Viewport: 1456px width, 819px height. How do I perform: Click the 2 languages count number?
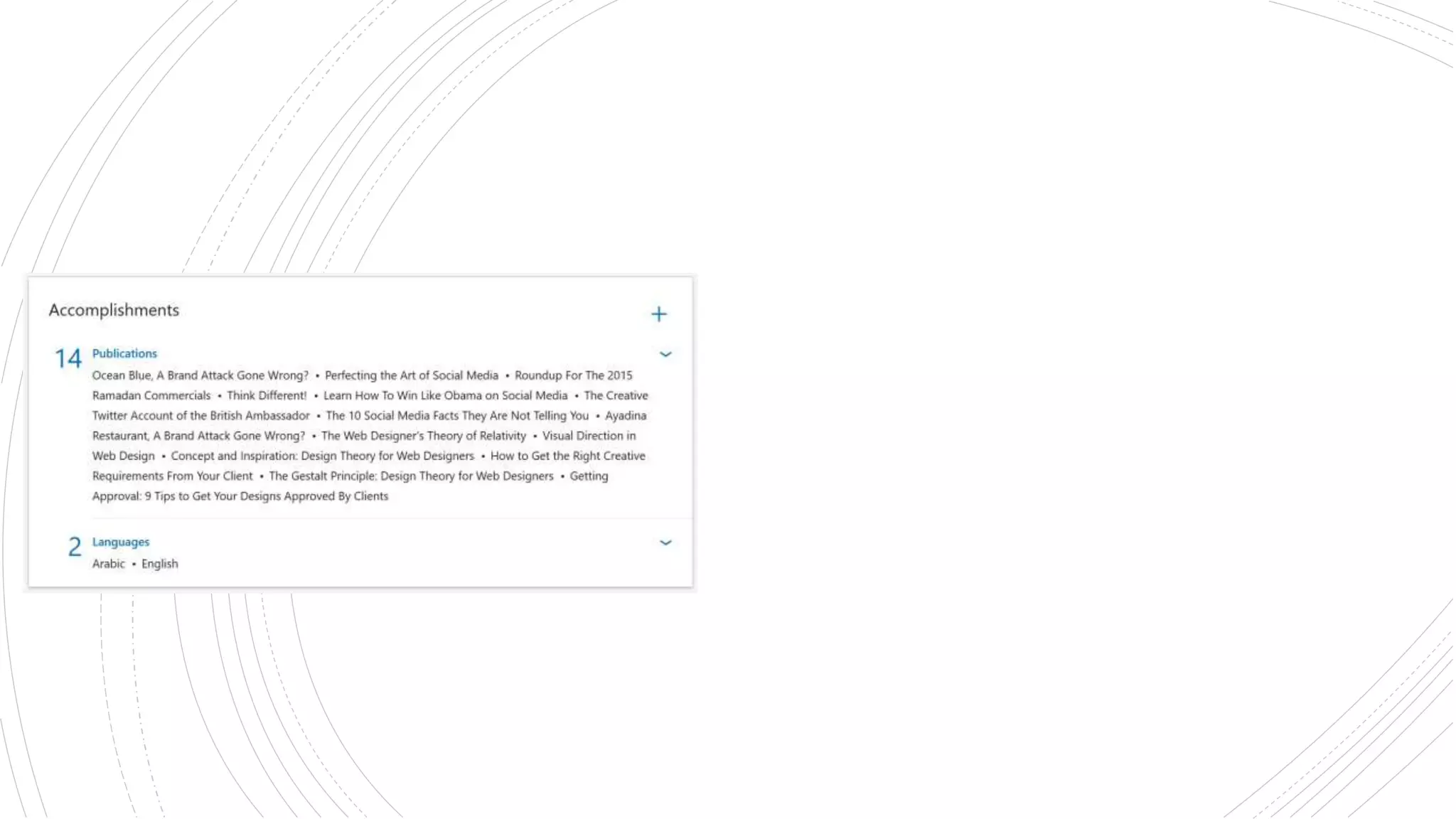75,547
